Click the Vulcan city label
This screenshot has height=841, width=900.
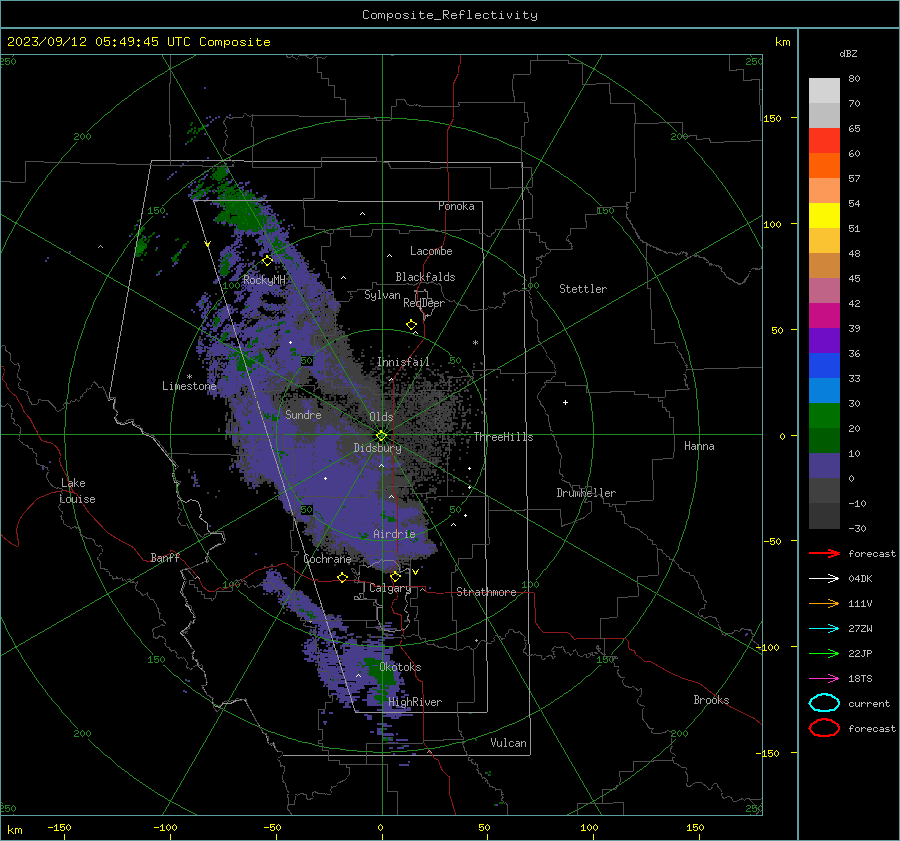tap(509, 743)
